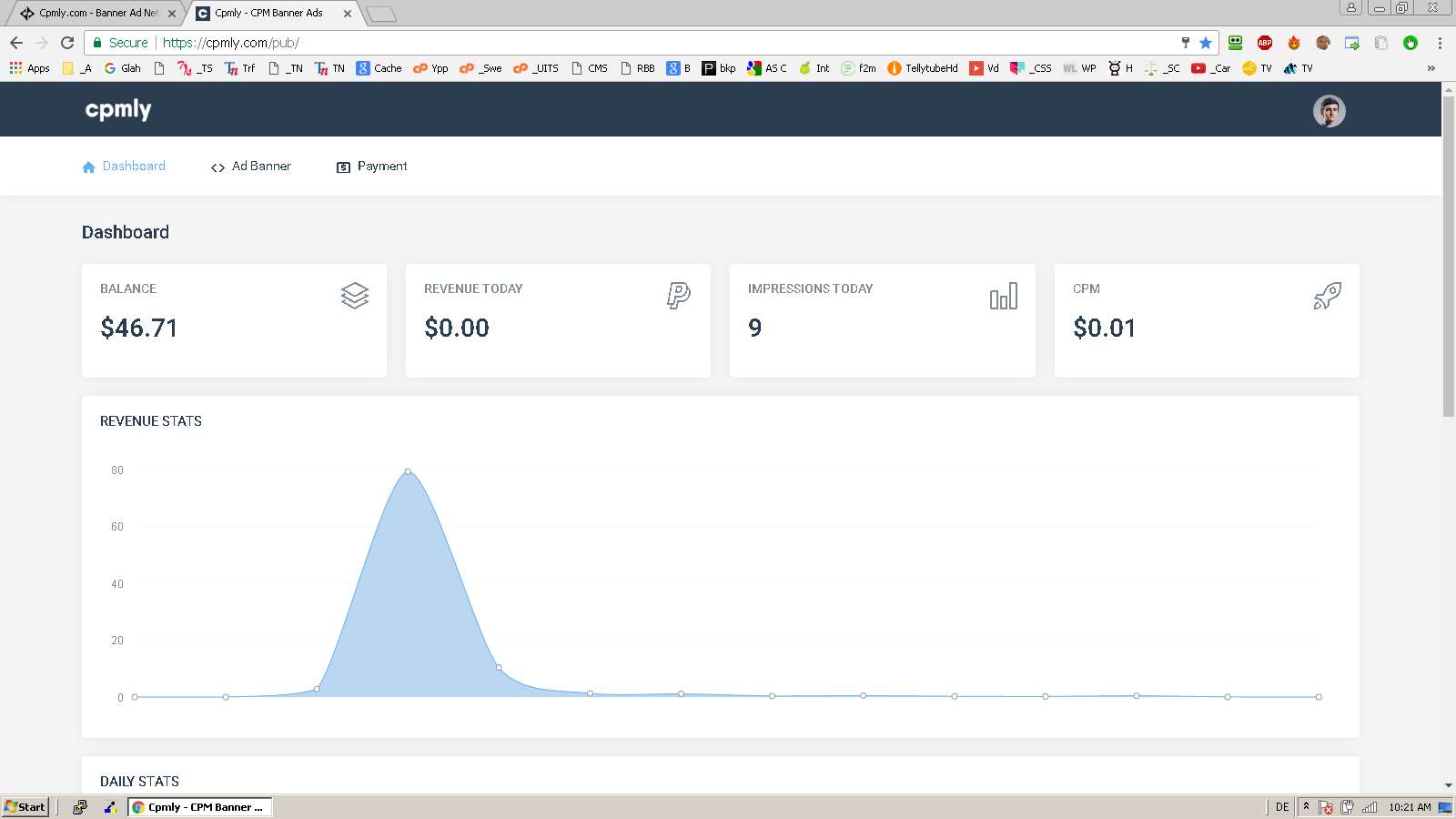
Task: Open the Ad Banner menu item
Action: (251, 167)
